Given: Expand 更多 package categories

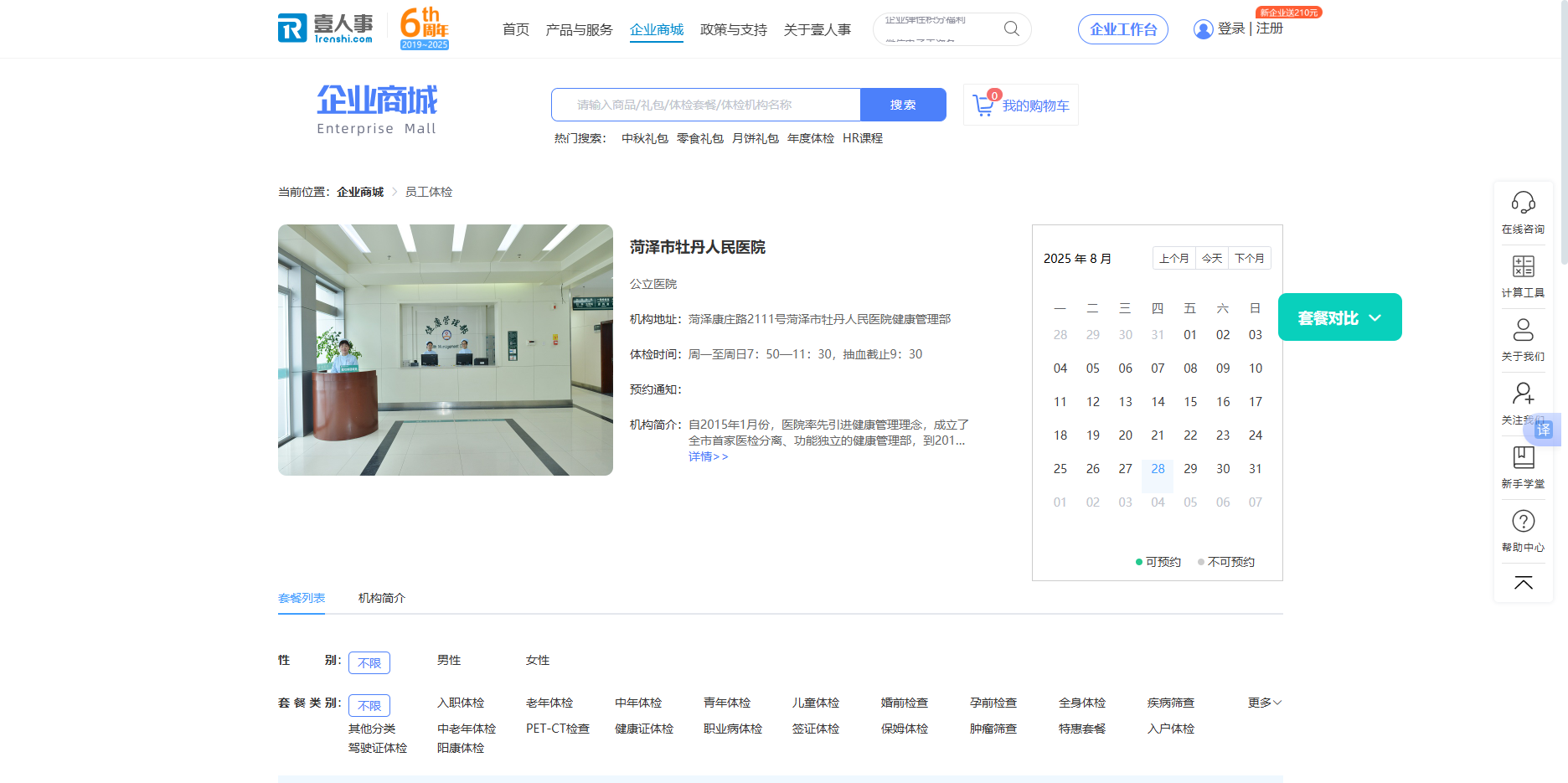Looking at the screenshot, I should click(x=1265, y=703).
